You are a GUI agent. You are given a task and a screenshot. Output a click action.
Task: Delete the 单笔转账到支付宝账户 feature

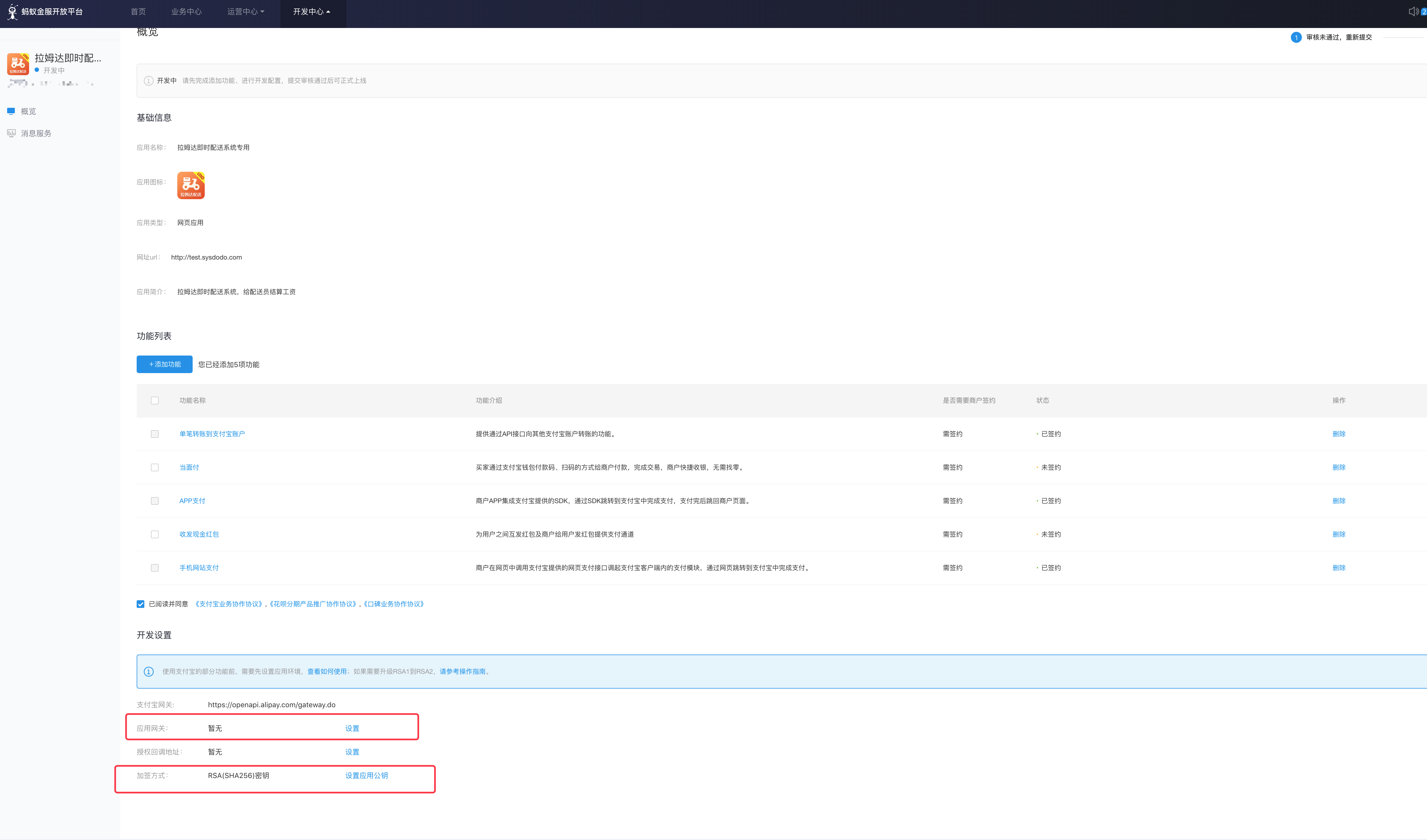[x=1339, y=434]
